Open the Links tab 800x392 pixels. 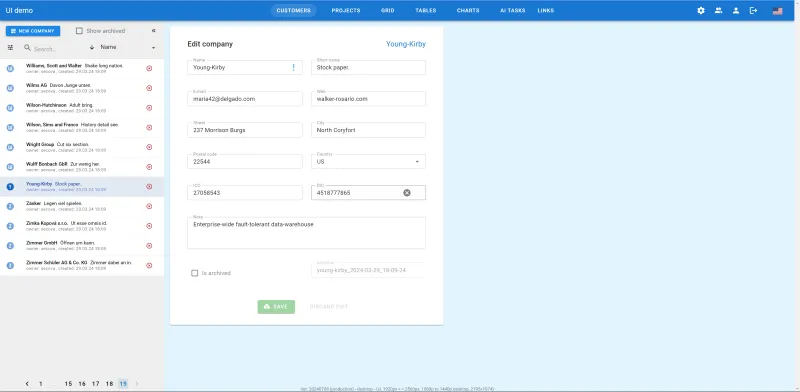click(x=545, y=11)
